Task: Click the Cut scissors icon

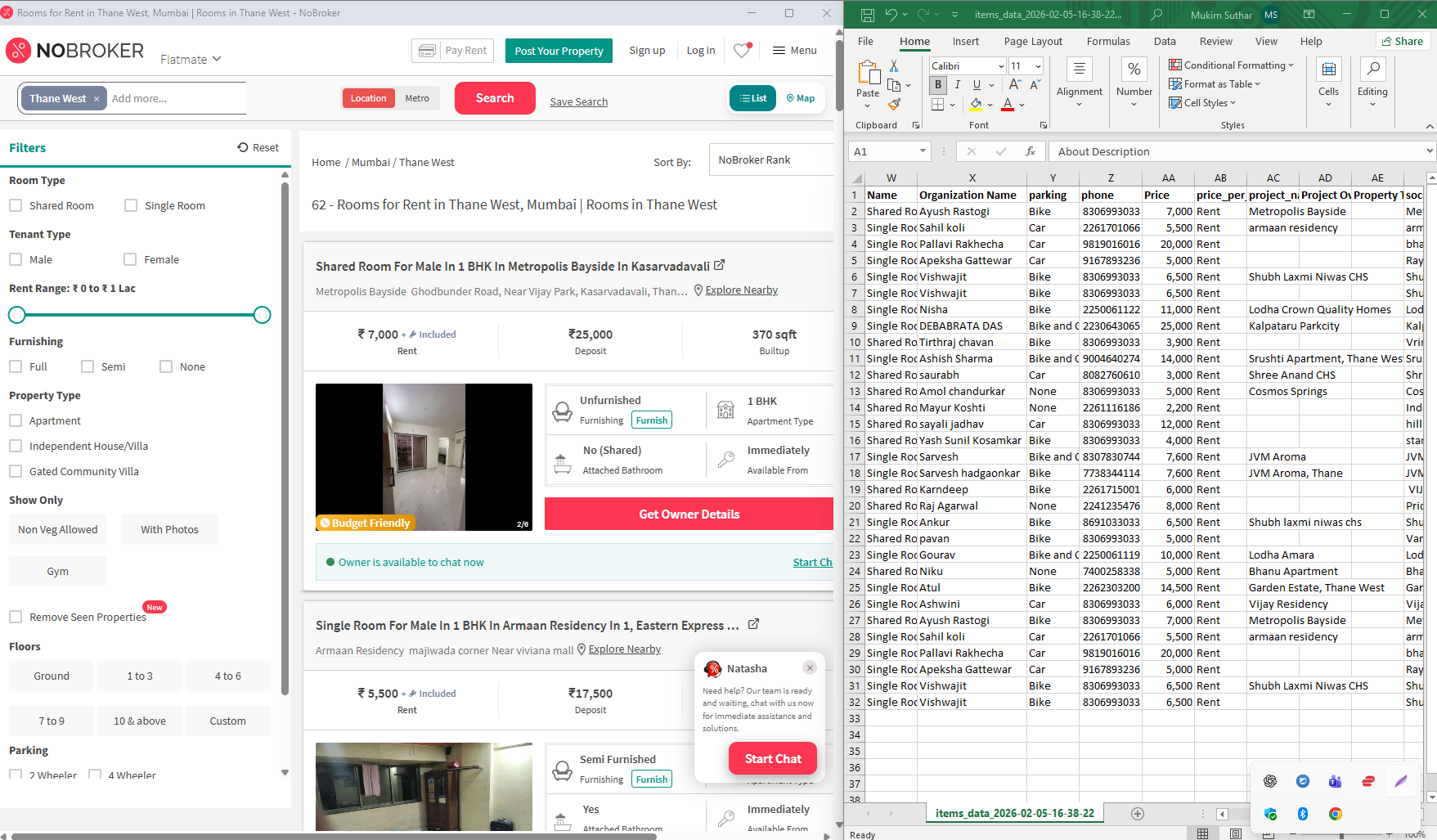Action: click(894, 65)
